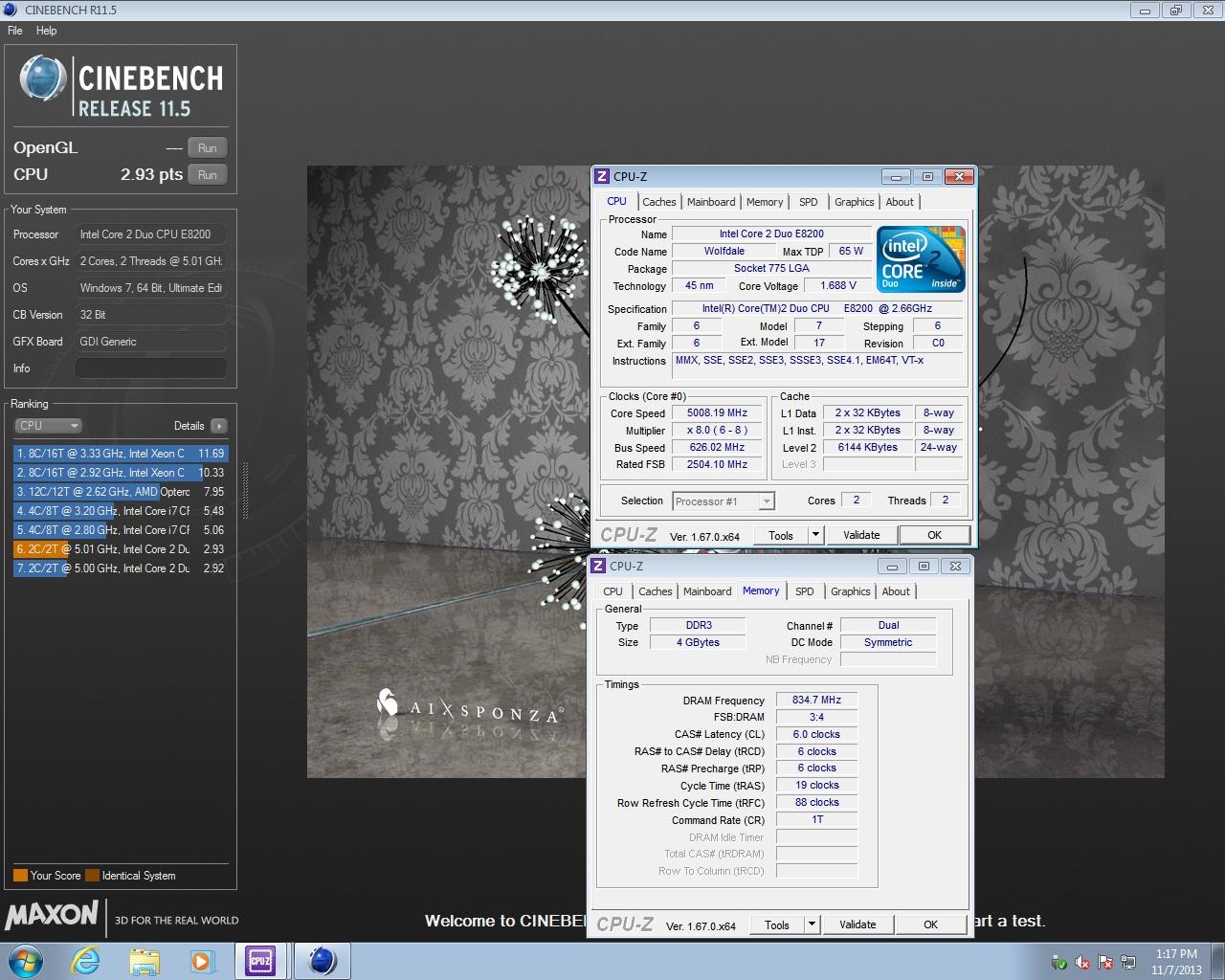Click the volume muted tray icon
This screenshot has width=1225, height=980.
[1082, 962]
